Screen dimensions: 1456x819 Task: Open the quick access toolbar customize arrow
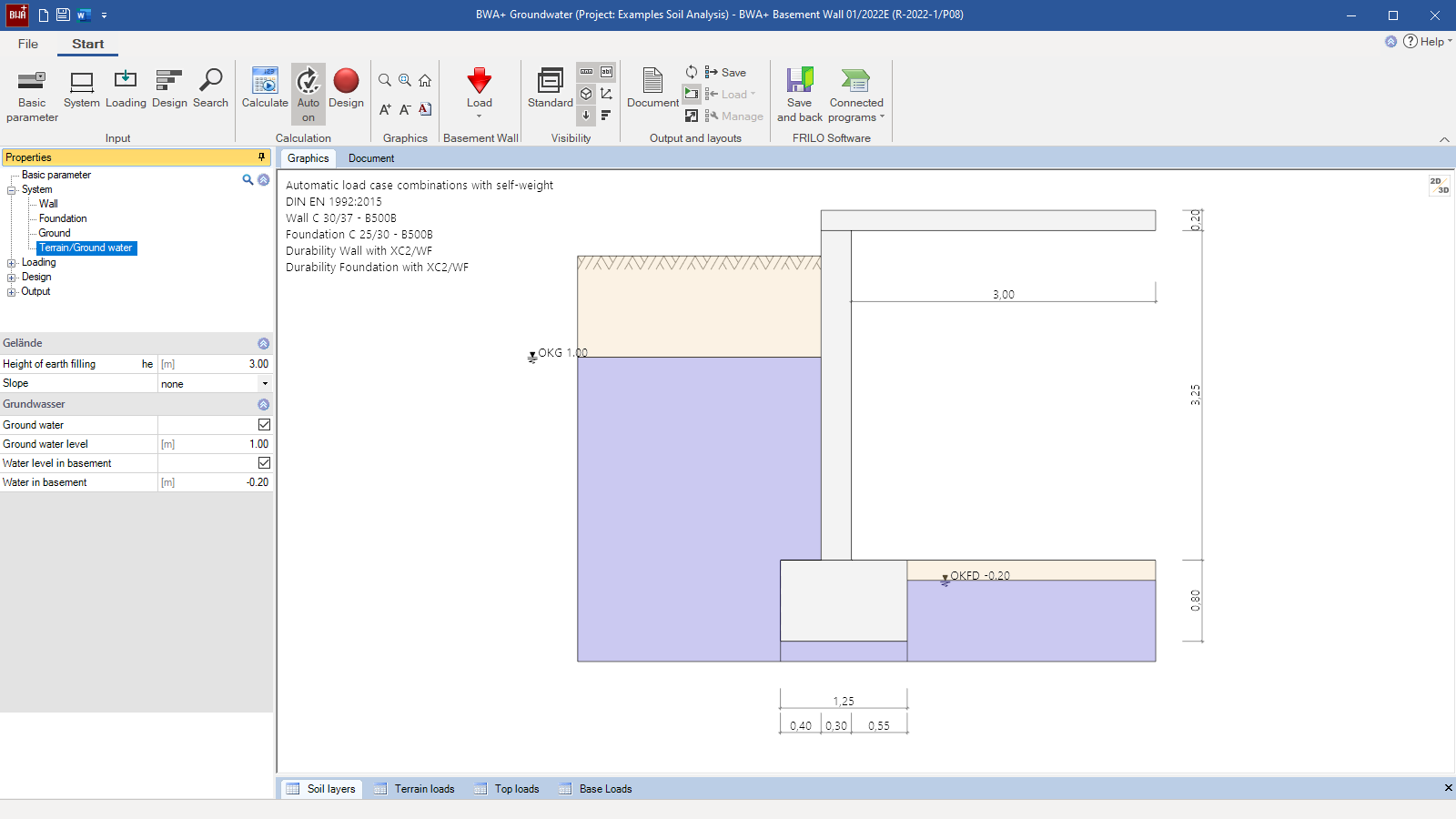tap(104, 15)
